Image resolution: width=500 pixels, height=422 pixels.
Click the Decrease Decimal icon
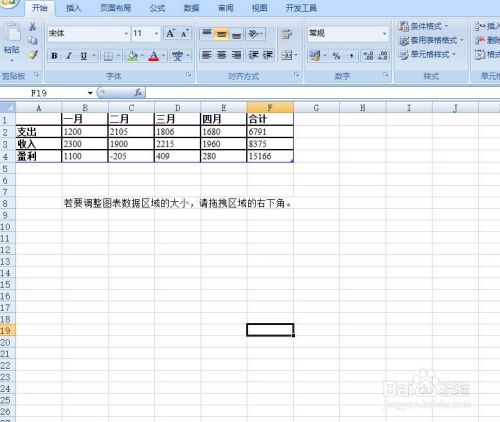tap(382, 56)
